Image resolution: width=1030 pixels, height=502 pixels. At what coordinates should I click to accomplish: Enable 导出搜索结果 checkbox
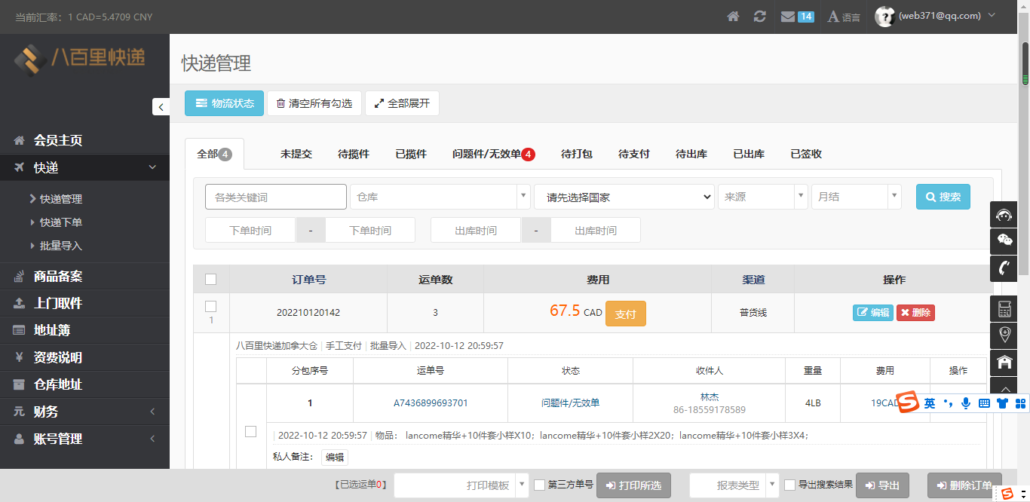pos(790,485)
